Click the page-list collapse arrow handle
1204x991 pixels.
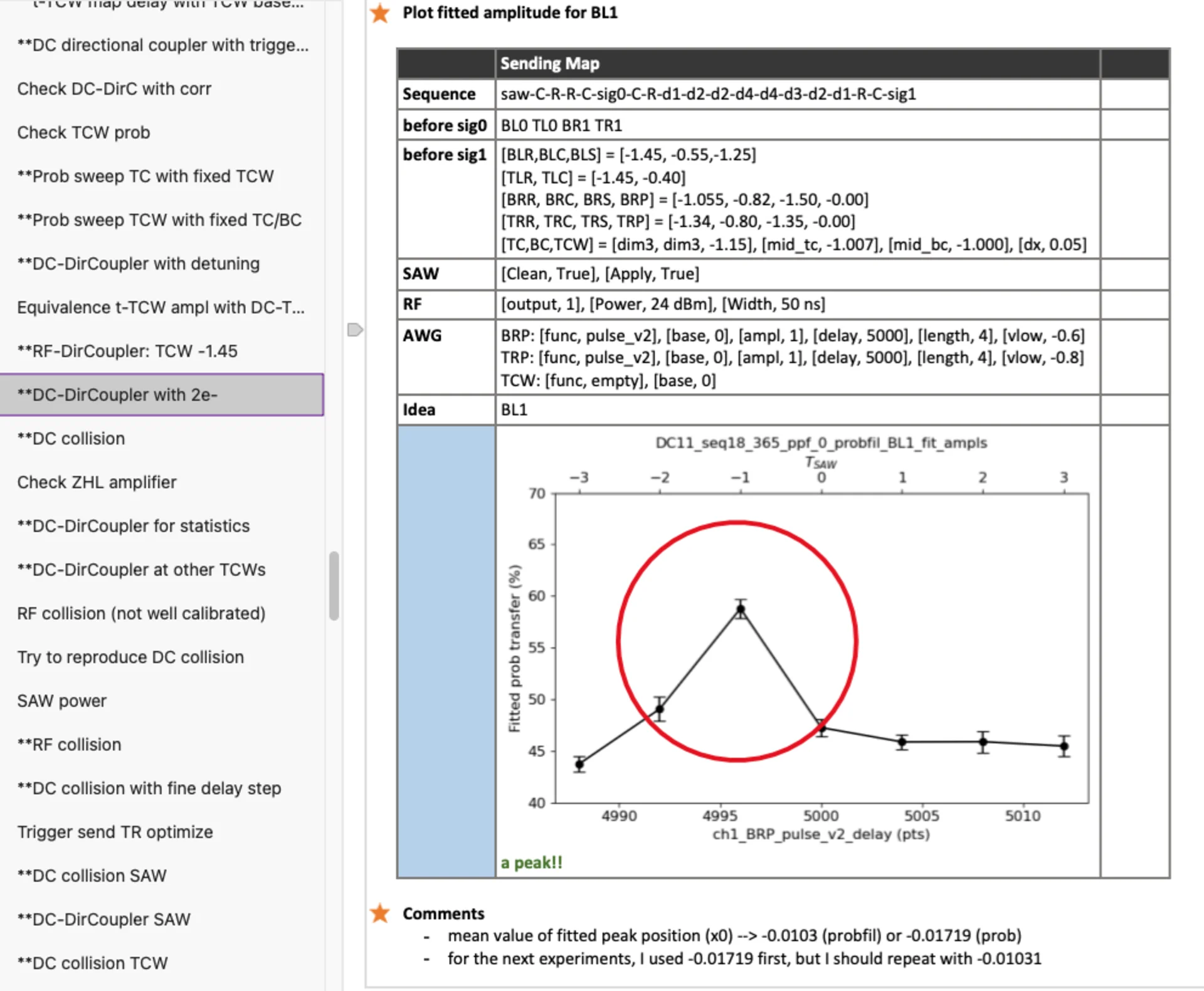click(x=355, y=330)
